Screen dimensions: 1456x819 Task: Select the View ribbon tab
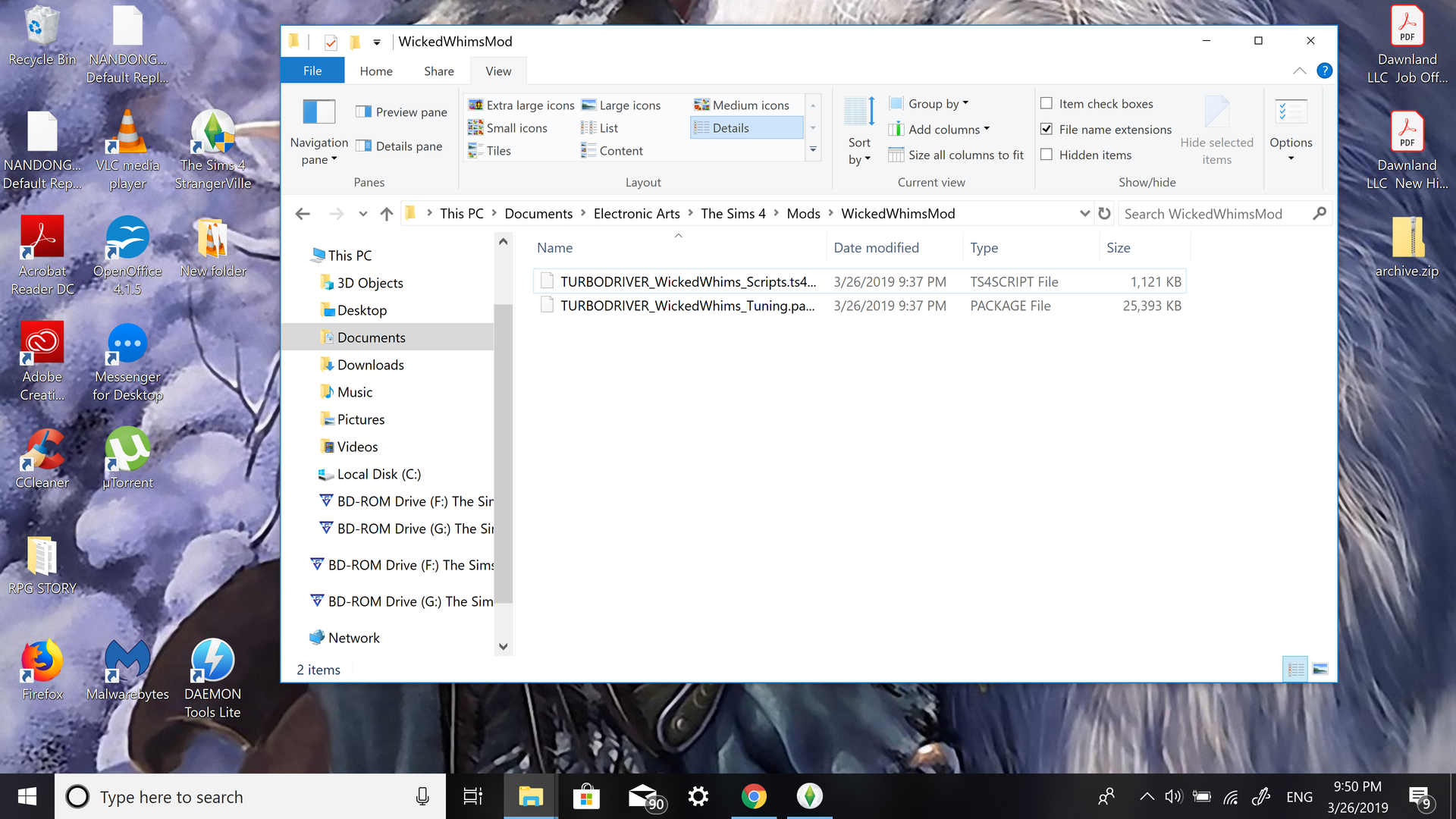pos(498,71)
